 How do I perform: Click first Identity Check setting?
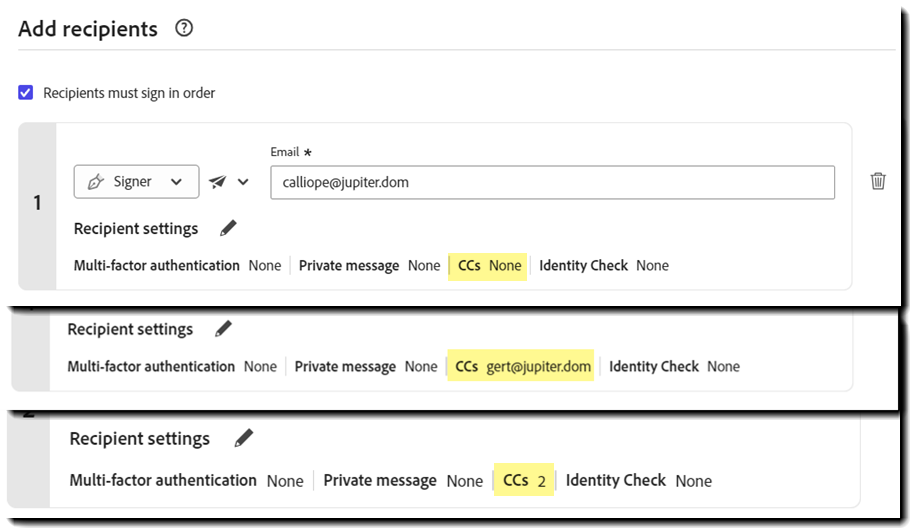click(603, 266)
